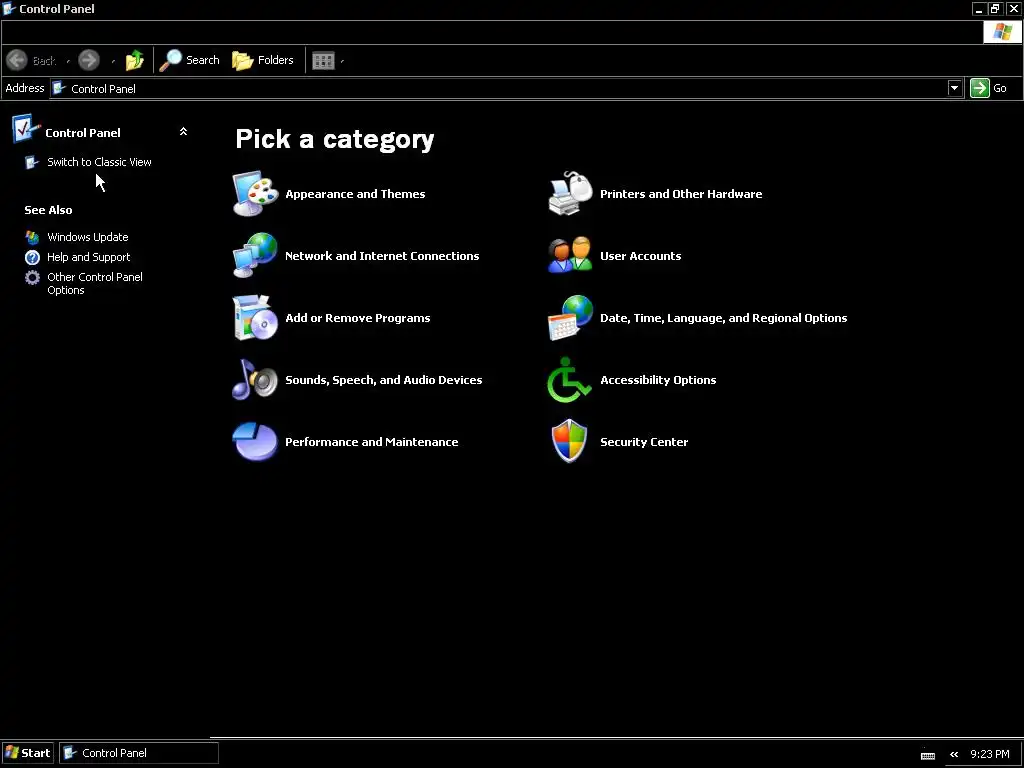The height and width of the screenshot is (768, 1024).
Task: Click the Go button beside address bar
Action: pyautogui.click(x=989, y=88)
